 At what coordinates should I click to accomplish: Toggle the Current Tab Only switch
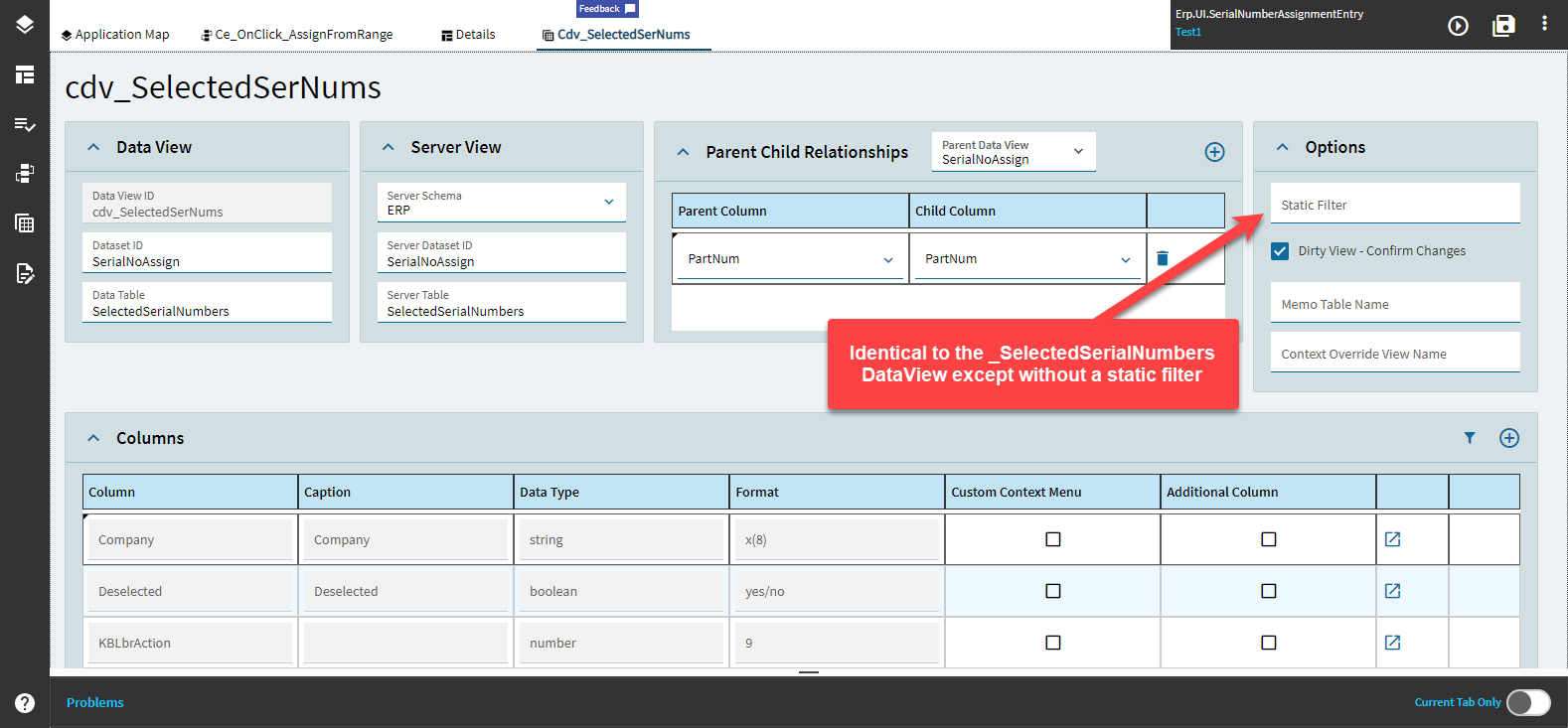pyautogui.click(x=1528, y=702)
